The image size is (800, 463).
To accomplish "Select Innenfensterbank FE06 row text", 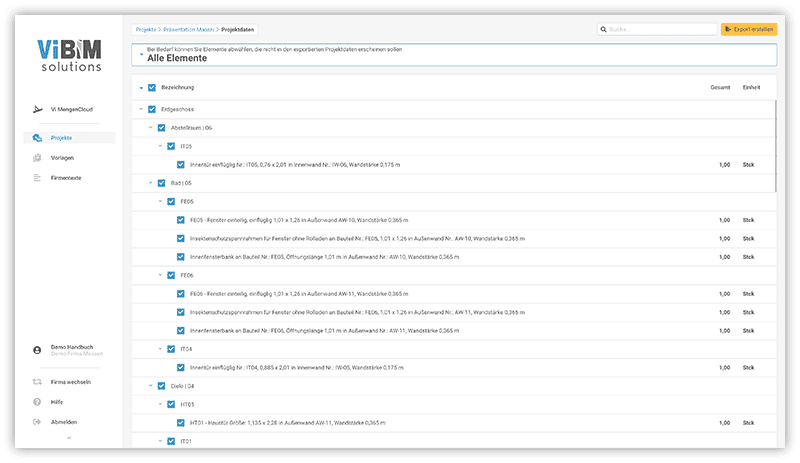I will coord(324,330).
